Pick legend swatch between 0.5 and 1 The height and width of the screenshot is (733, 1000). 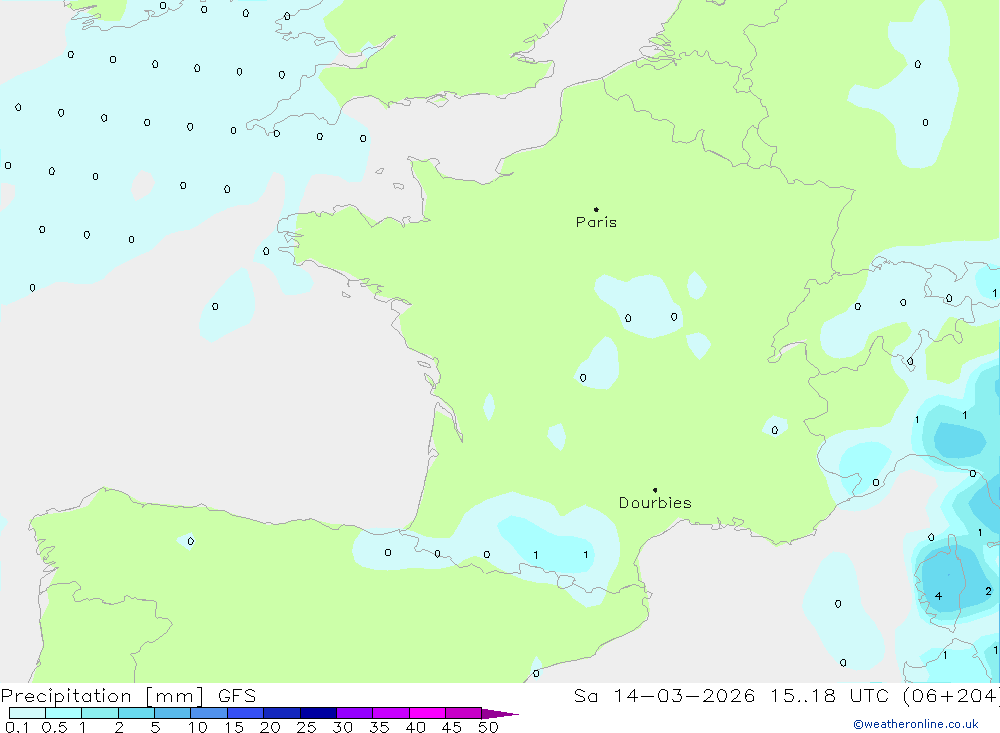click(x=64, y=713)
